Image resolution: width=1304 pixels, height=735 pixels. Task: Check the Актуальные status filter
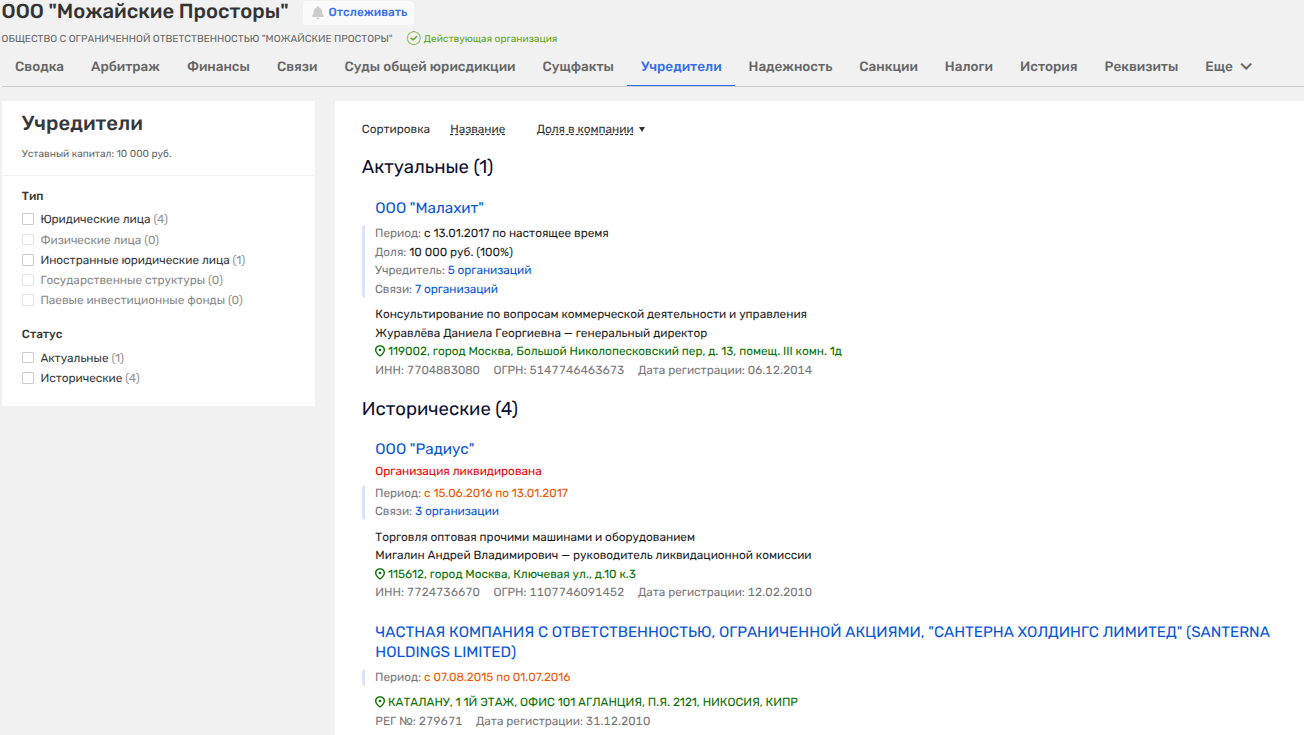coord(28,358)
